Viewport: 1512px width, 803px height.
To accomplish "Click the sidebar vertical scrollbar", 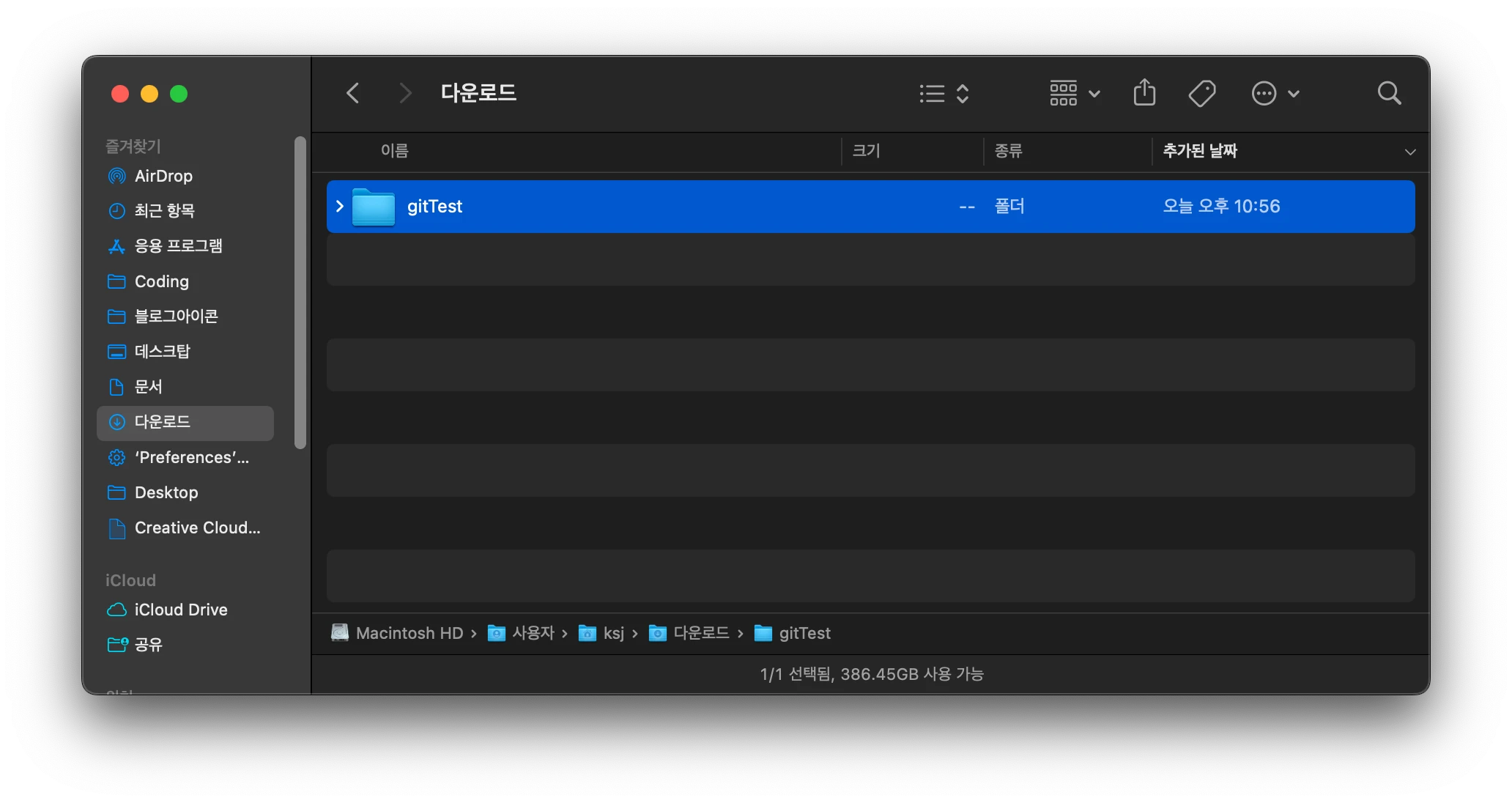I will coord(300,293).
